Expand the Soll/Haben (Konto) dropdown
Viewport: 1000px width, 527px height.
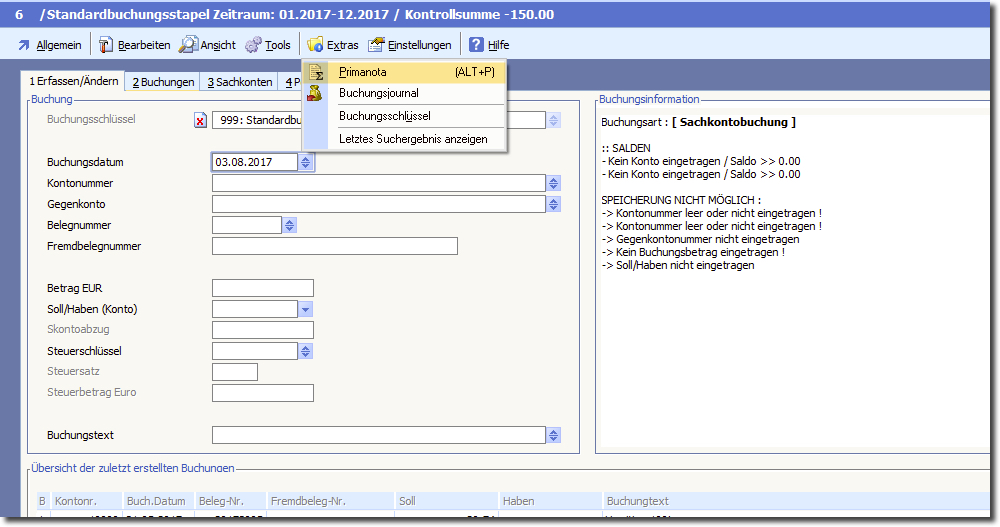point(305,310)
